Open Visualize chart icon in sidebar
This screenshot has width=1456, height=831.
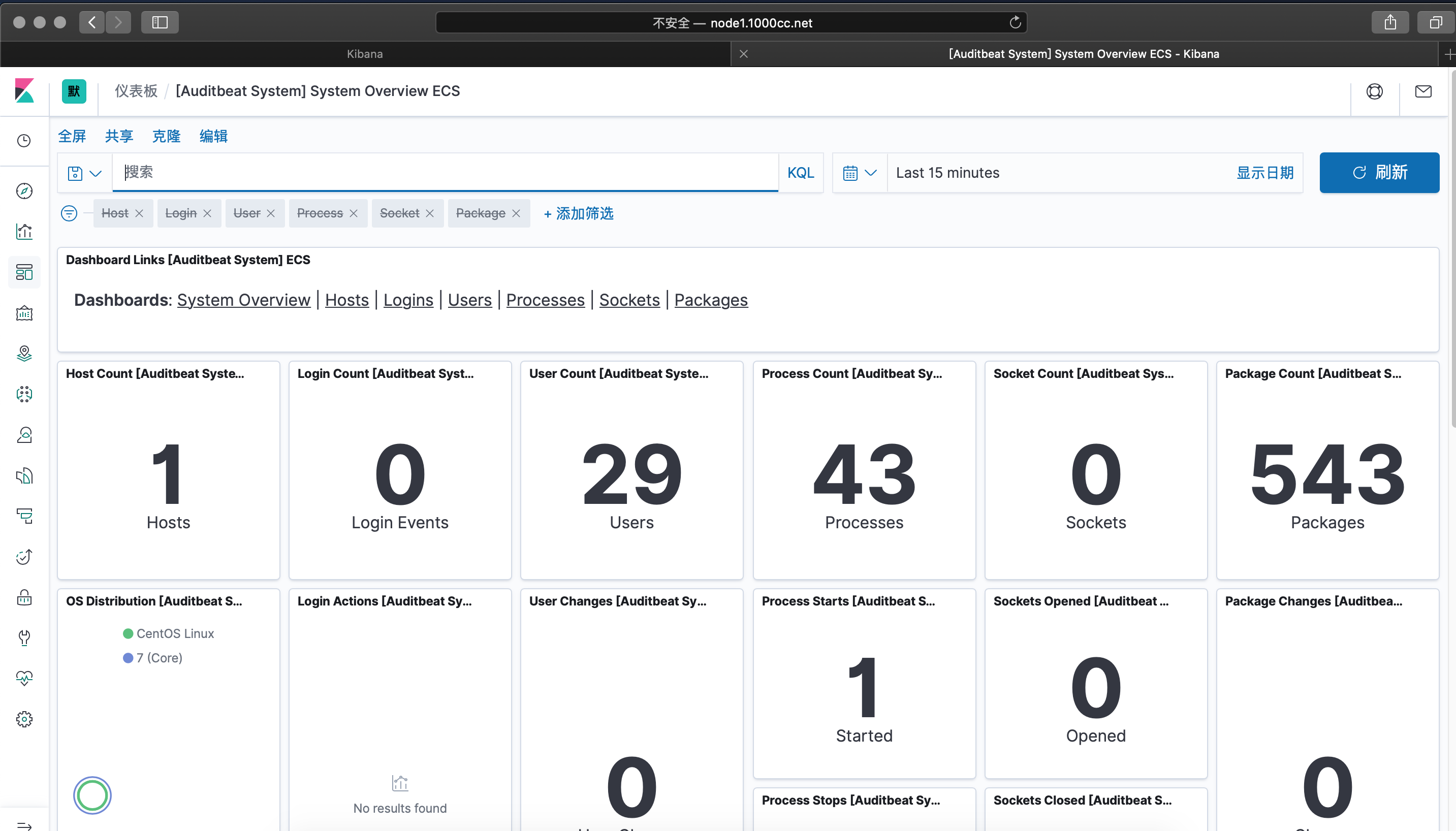click(24, 231)
